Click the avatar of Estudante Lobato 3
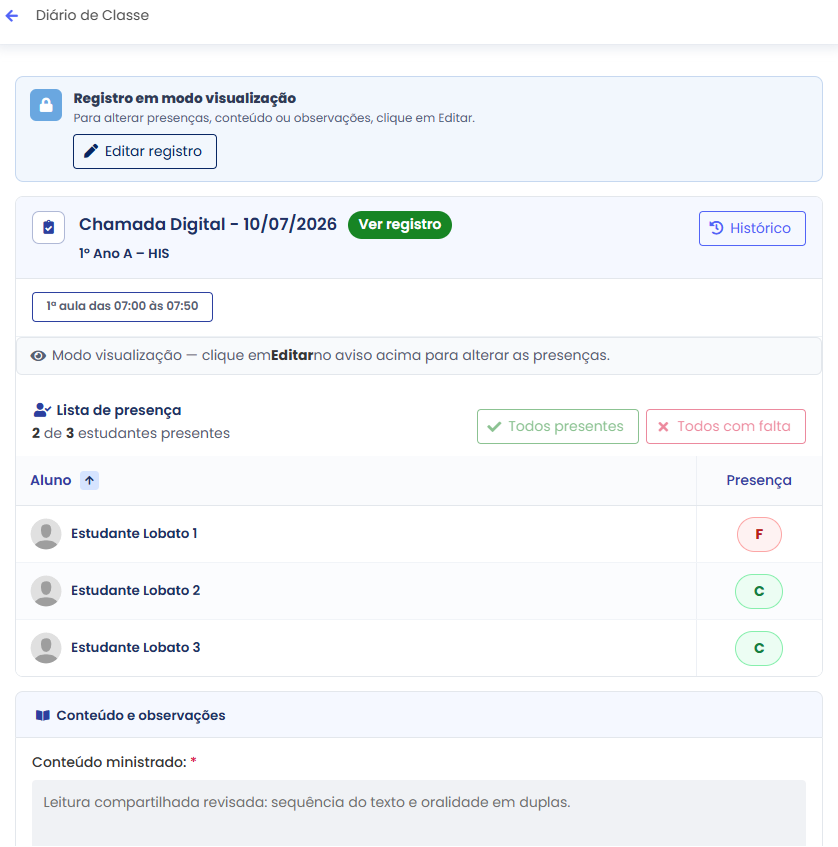Viewport: 838px width, 847px height. pos(46,648)
